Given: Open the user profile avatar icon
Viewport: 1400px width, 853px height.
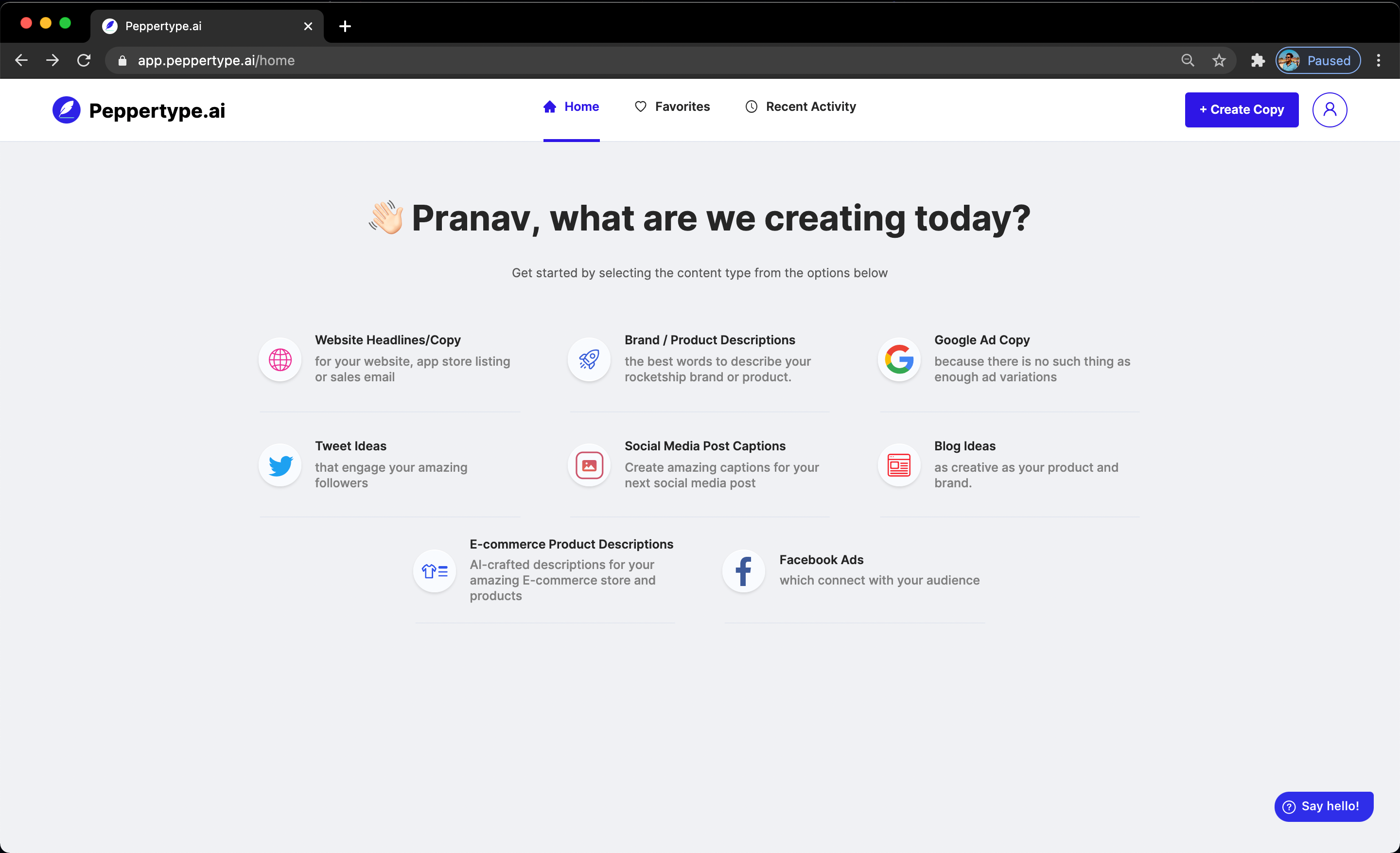Looking at the screenshot, I should [x=1329, y=110].
